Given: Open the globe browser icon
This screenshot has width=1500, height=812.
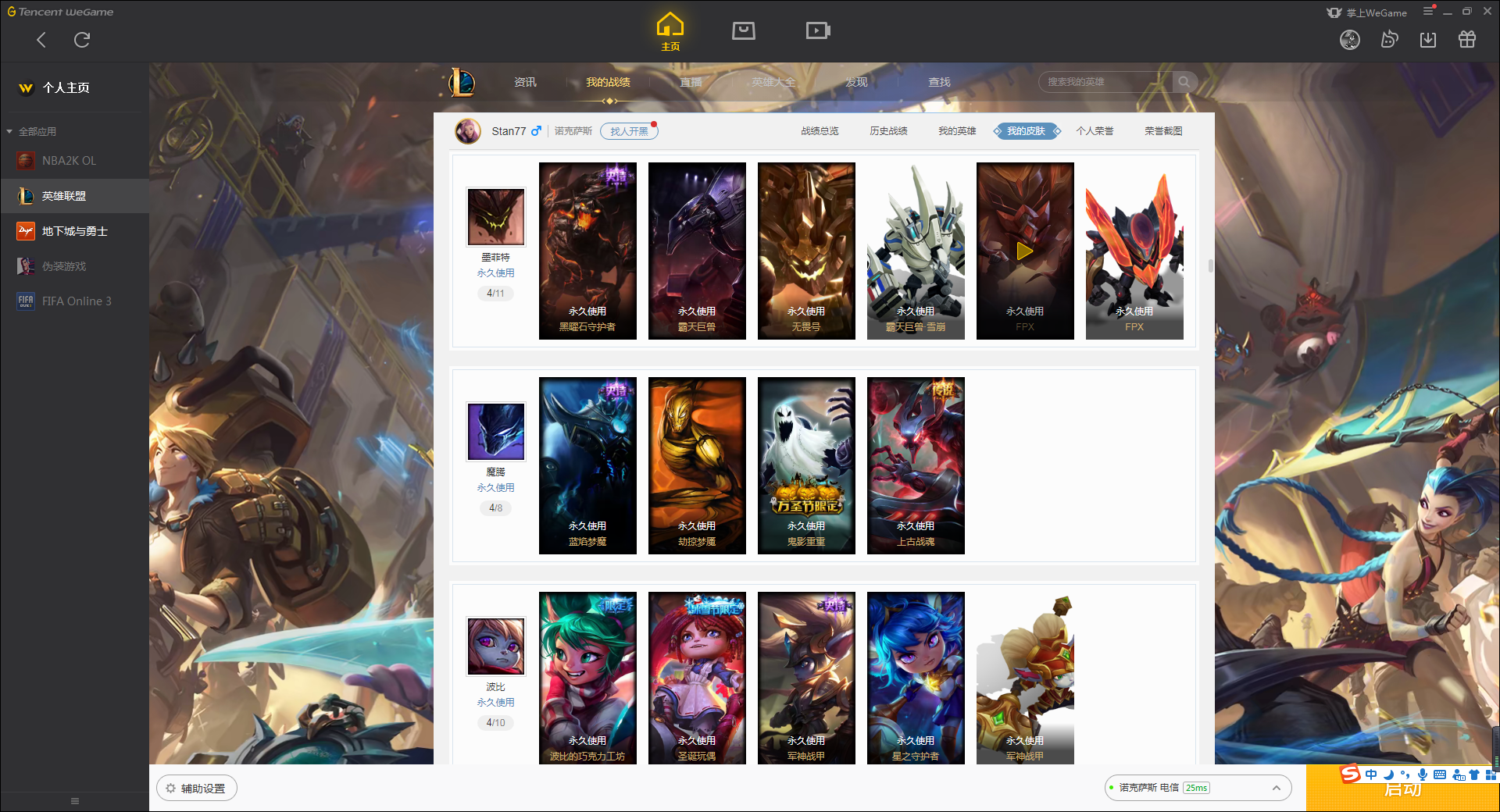Looking at the screenshot, I should click(1350, 40).
